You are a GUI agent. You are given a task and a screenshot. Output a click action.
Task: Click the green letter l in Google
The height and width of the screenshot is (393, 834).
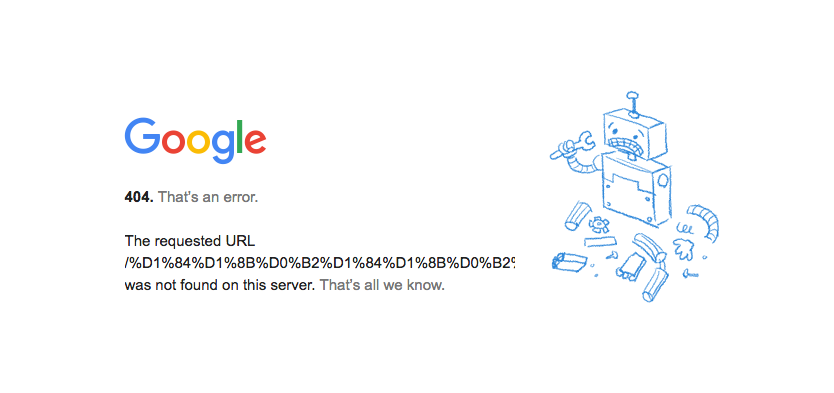pyautogui.click(x=239, y=137)
